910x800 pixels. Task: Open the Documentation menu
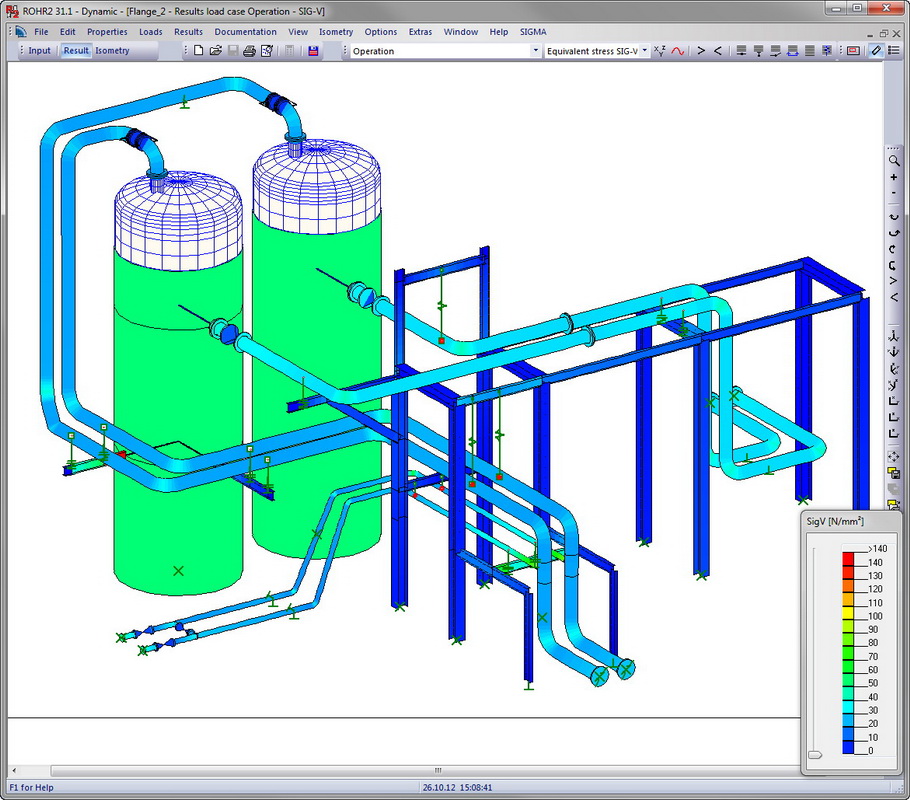pos(245,32)
